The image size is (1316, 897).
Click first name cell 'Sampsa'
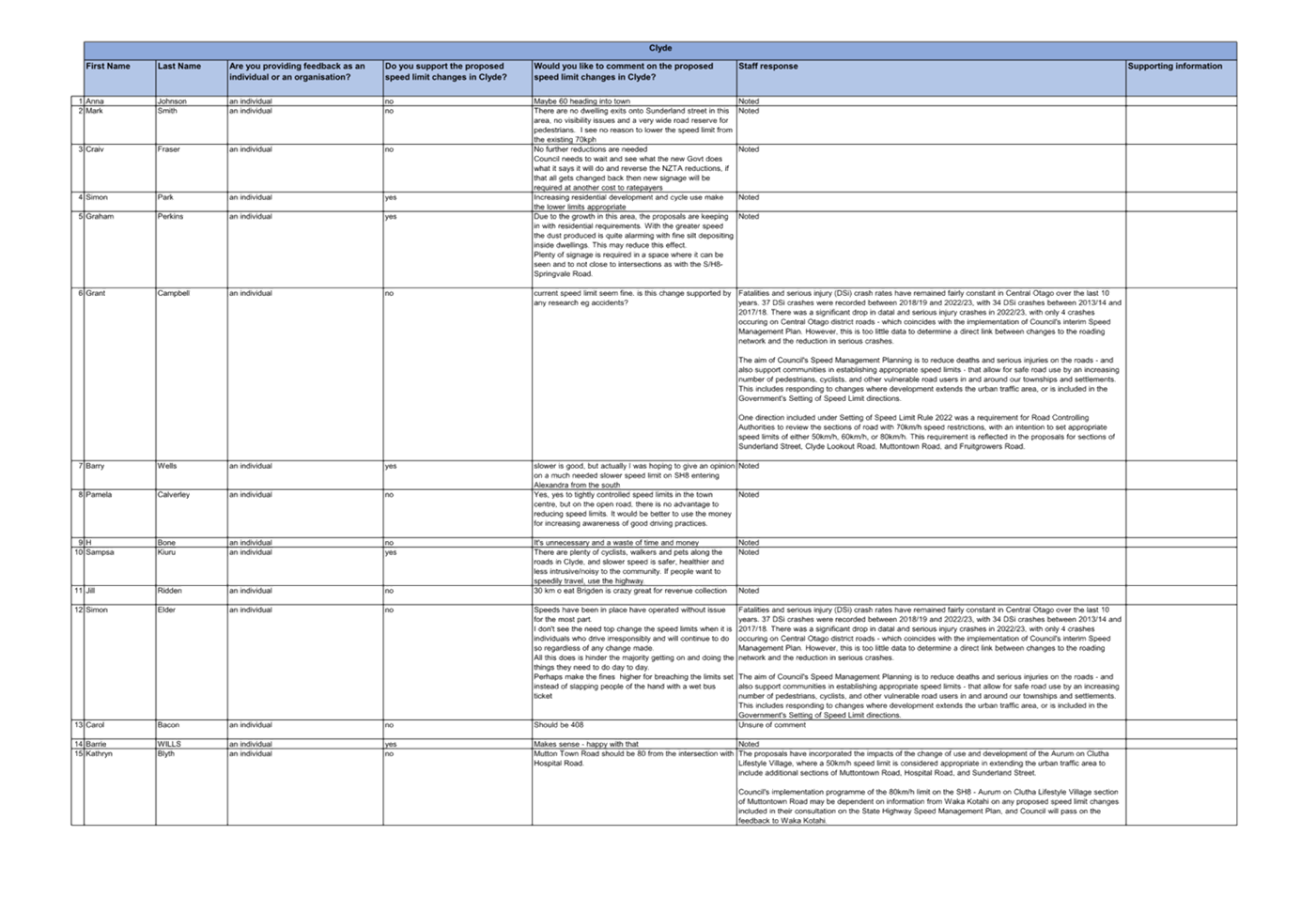100,552
